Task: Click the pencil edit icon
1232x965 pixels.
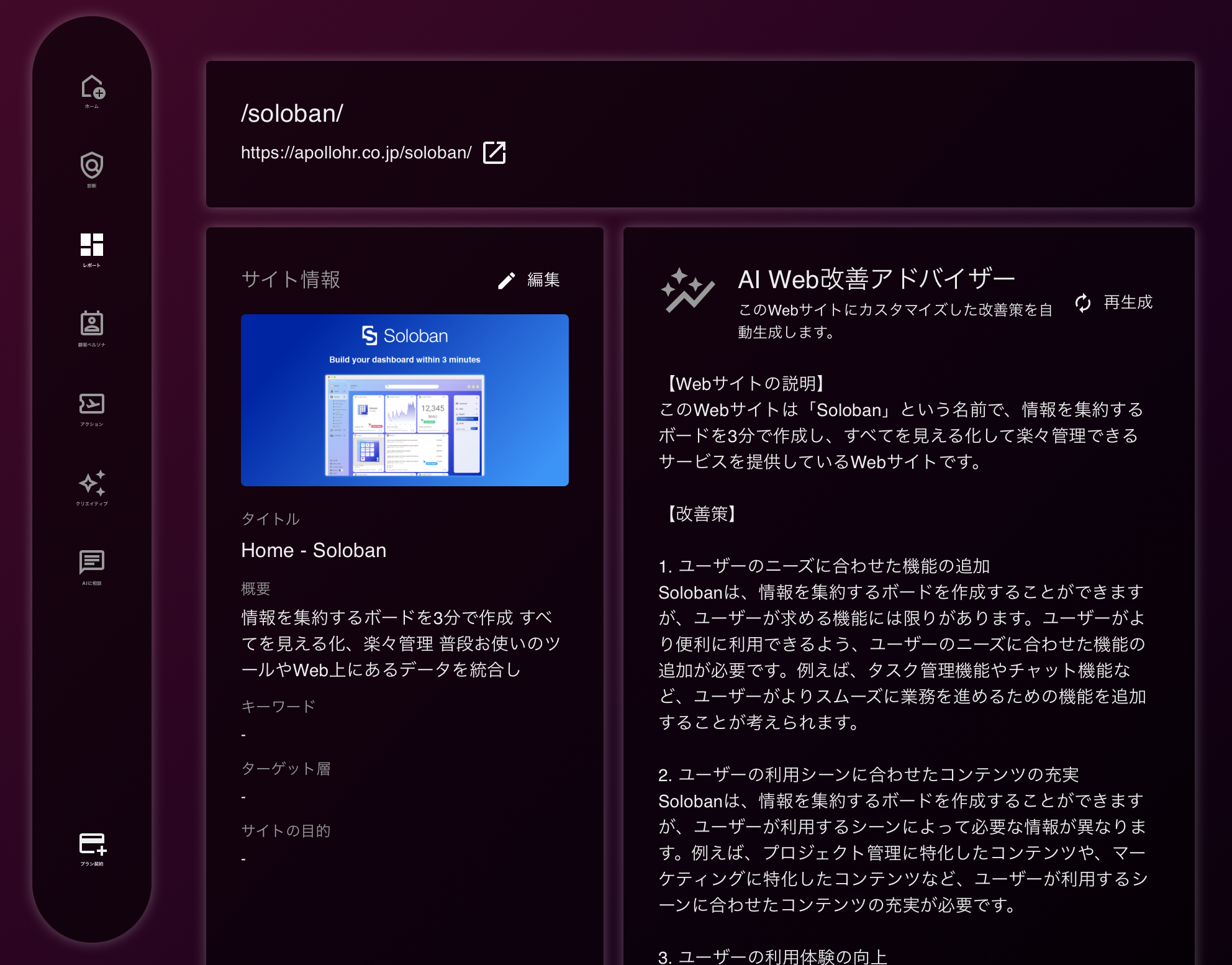Action: coord(507,281)
